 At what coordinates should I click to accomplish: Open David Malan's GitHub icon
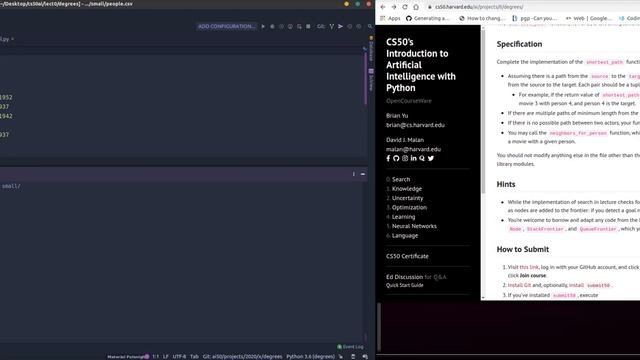396,158
